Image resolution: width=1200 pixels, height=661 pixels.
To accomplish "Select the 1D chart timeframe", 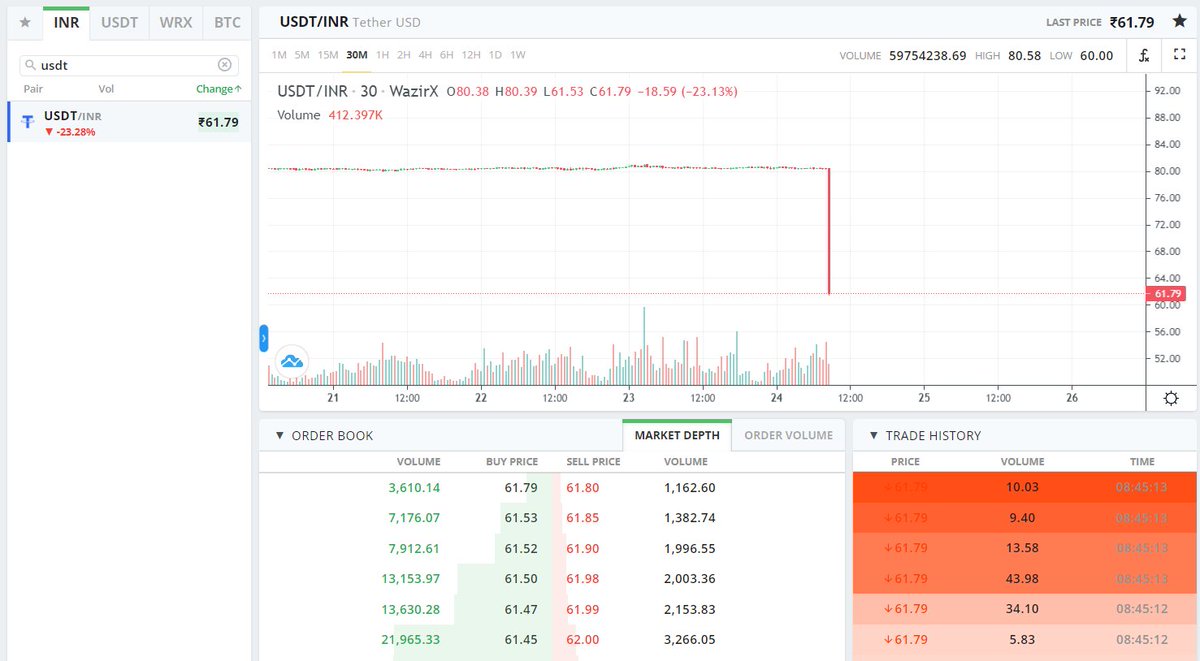I will 495,55.
